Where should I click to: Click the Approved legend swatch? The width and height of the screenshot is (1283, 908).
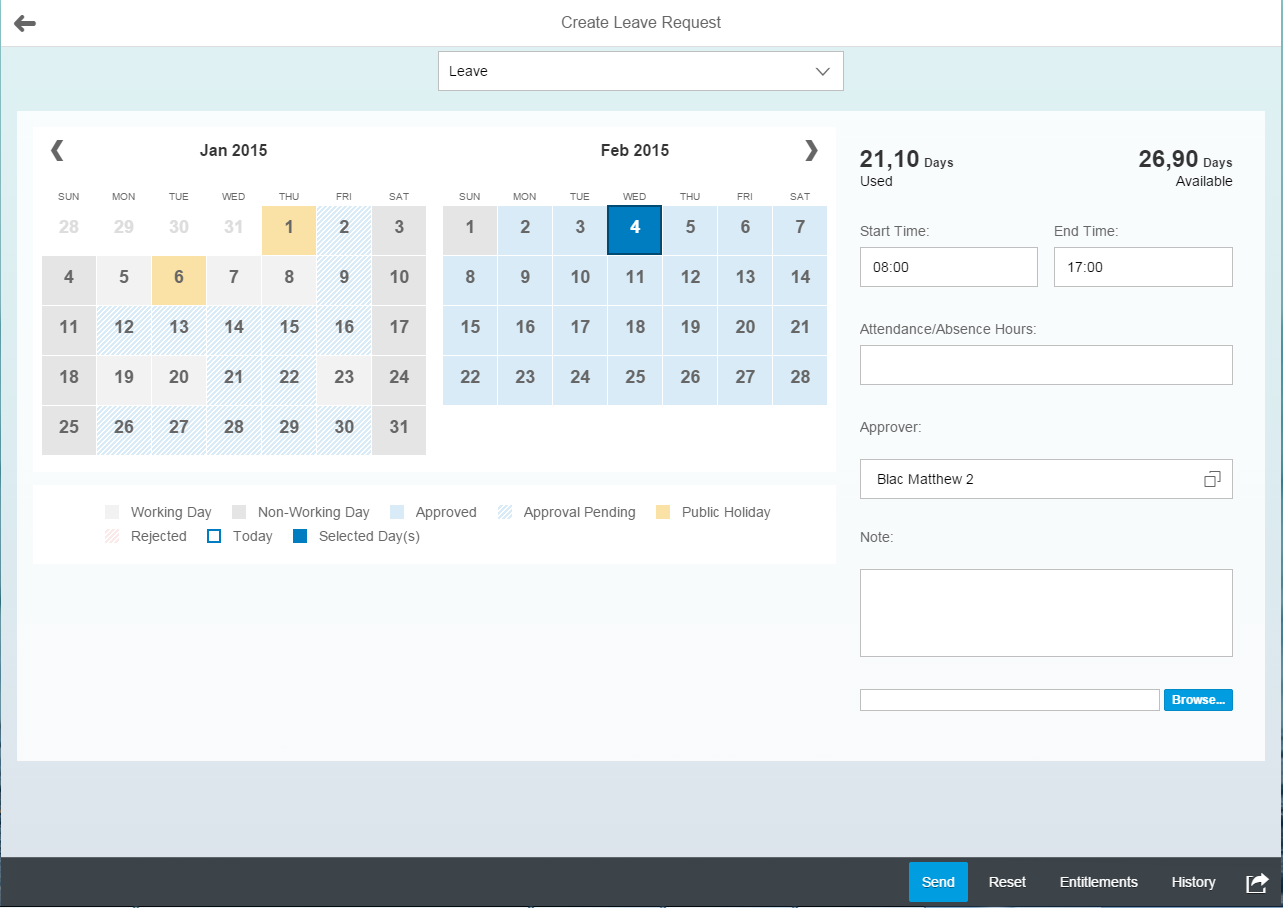pyautogui.click(x=397, y=512)
